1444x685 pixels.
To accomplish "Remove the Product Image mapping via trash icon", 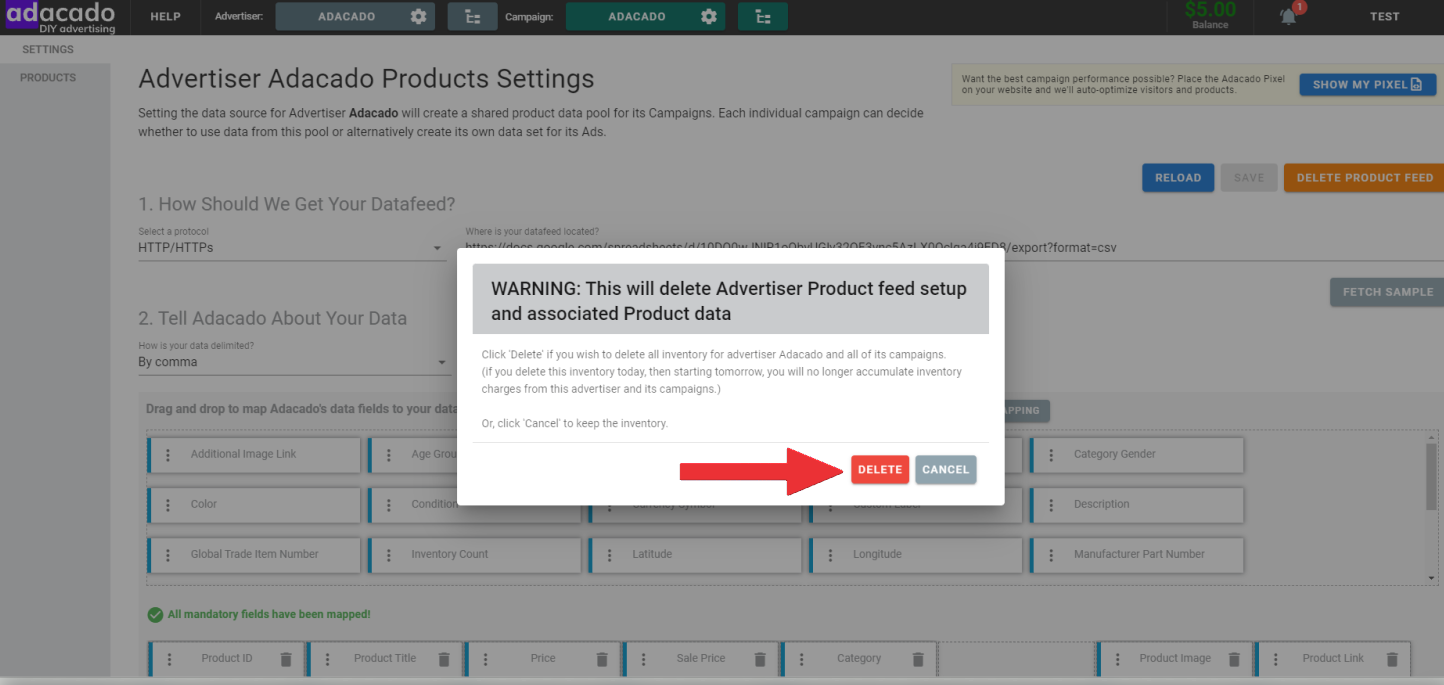I will tap(1234, 659).
